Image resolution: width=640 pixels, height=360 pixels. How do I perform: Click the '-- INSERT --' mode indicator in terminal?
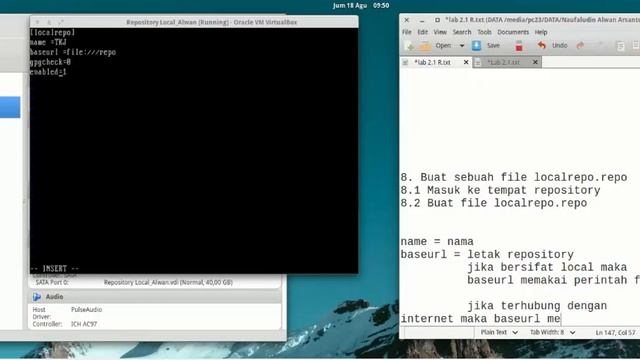click(x=55, y=269)
